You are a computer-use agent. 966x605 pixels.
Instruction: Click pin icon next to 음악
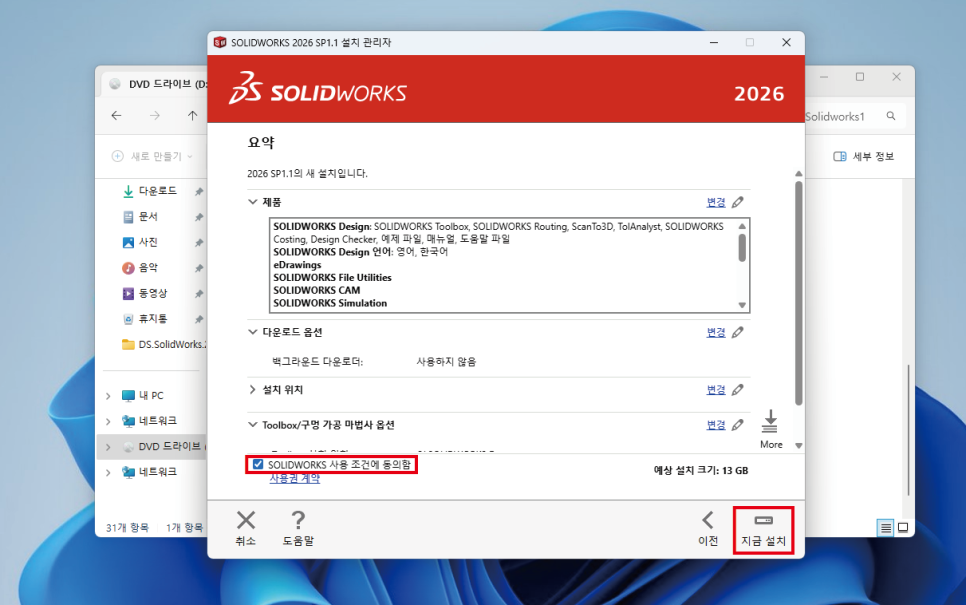click(199, 268)
